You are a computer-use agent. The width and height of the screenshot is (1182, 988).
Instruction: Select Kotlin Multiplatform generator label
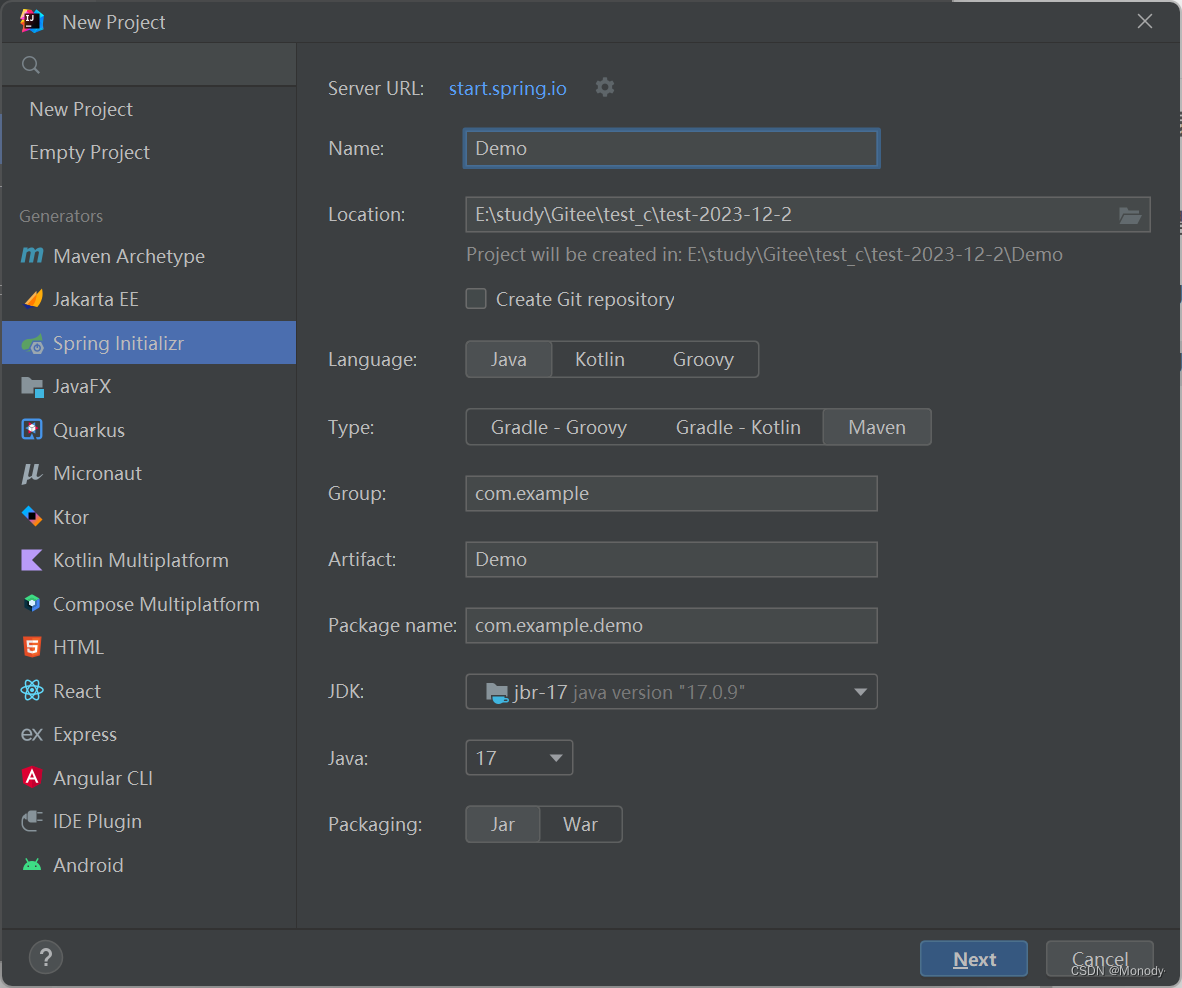141,561
